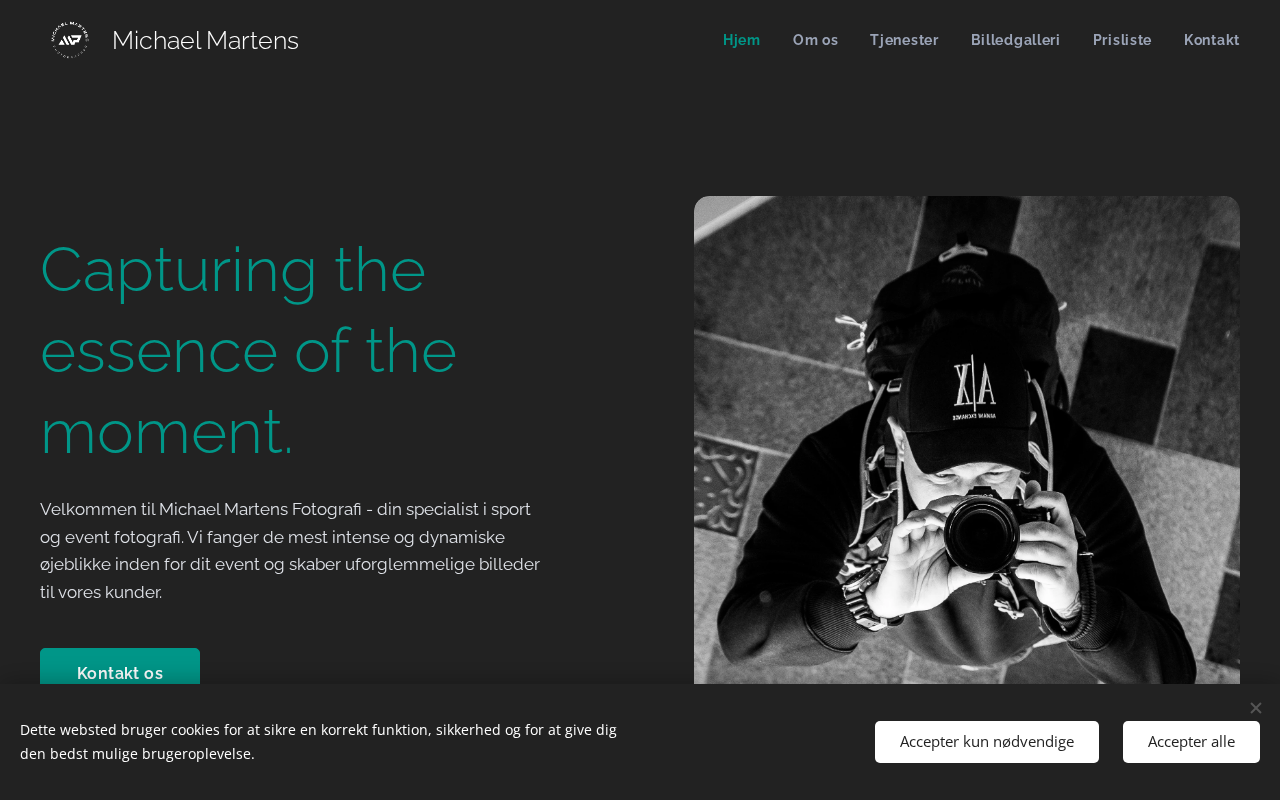Open the Tjenester navigation link
Screen dimensions: 1280x800
904,40
